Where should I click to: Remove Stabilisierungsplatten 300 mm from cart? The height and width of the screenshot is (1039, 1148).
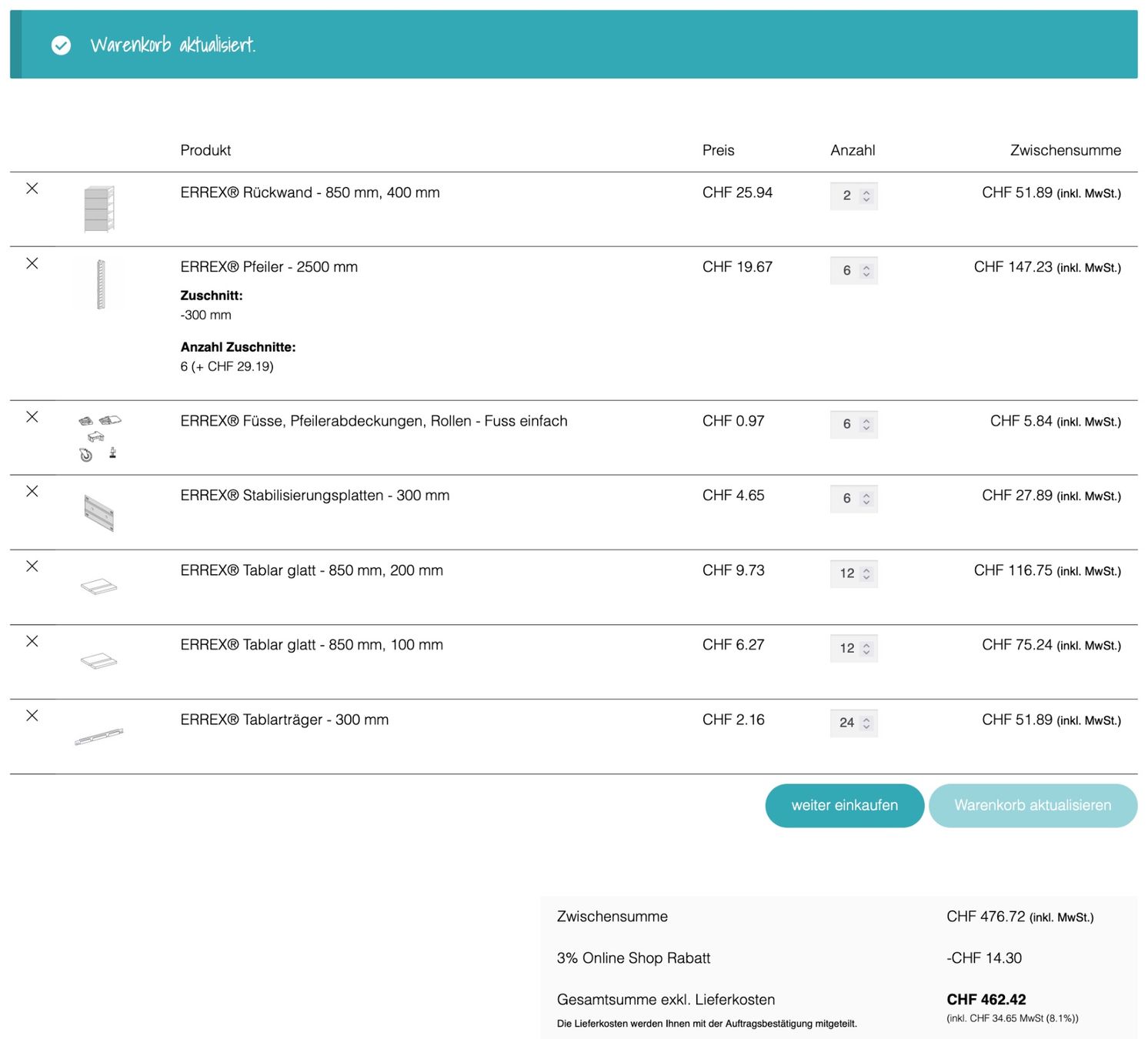(x=32, y=491)
